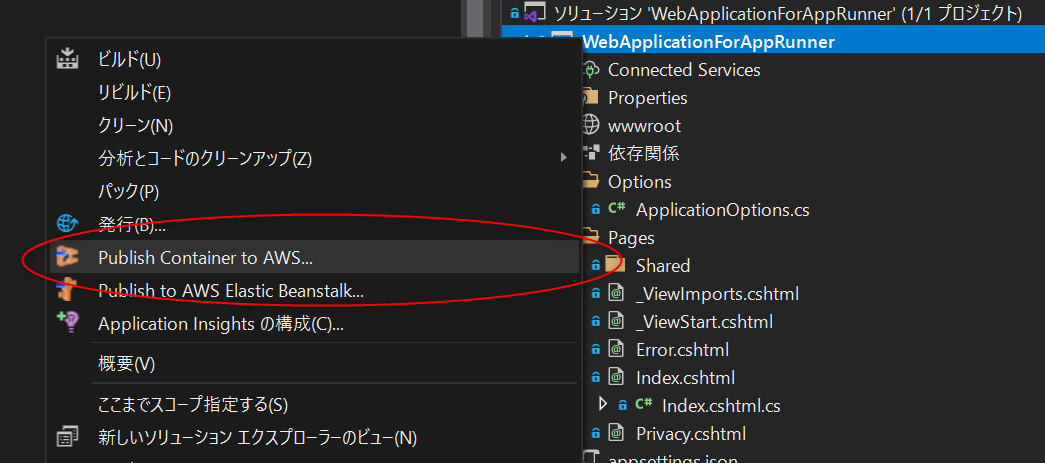Select クリーン(N) menu entry
This screenshot has width=1045, height=463.
coord(314,125)
